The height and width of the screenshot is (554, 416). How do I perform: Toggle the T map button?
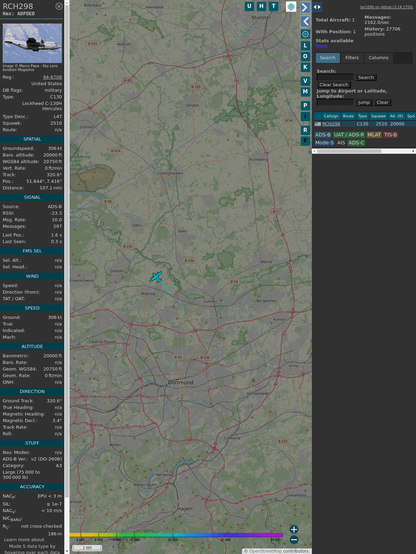pyautogui.click(x=273, y=6)
